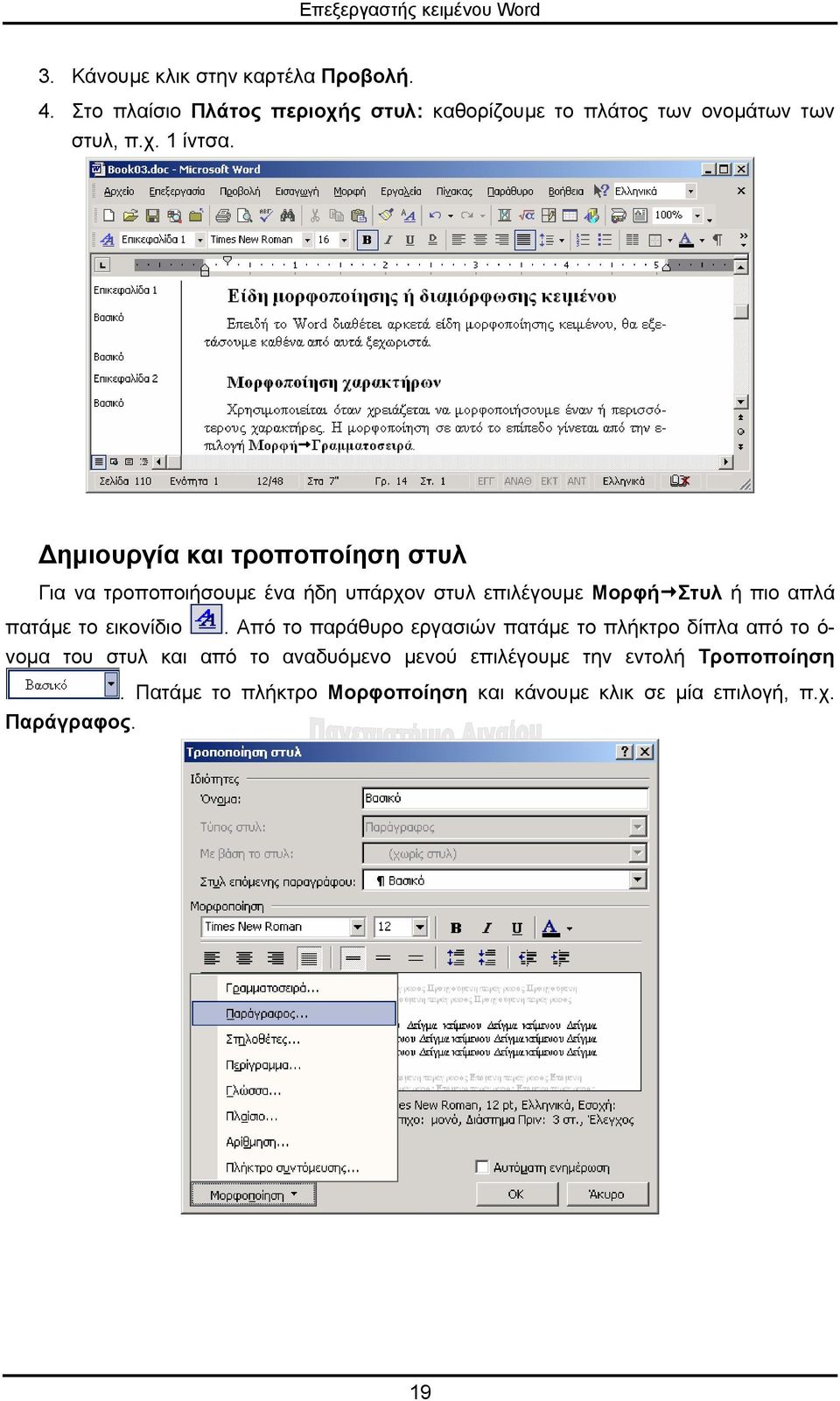Toggle Bold in Word formatting toolbar
840x1401 pixels.
pos(367,240)
